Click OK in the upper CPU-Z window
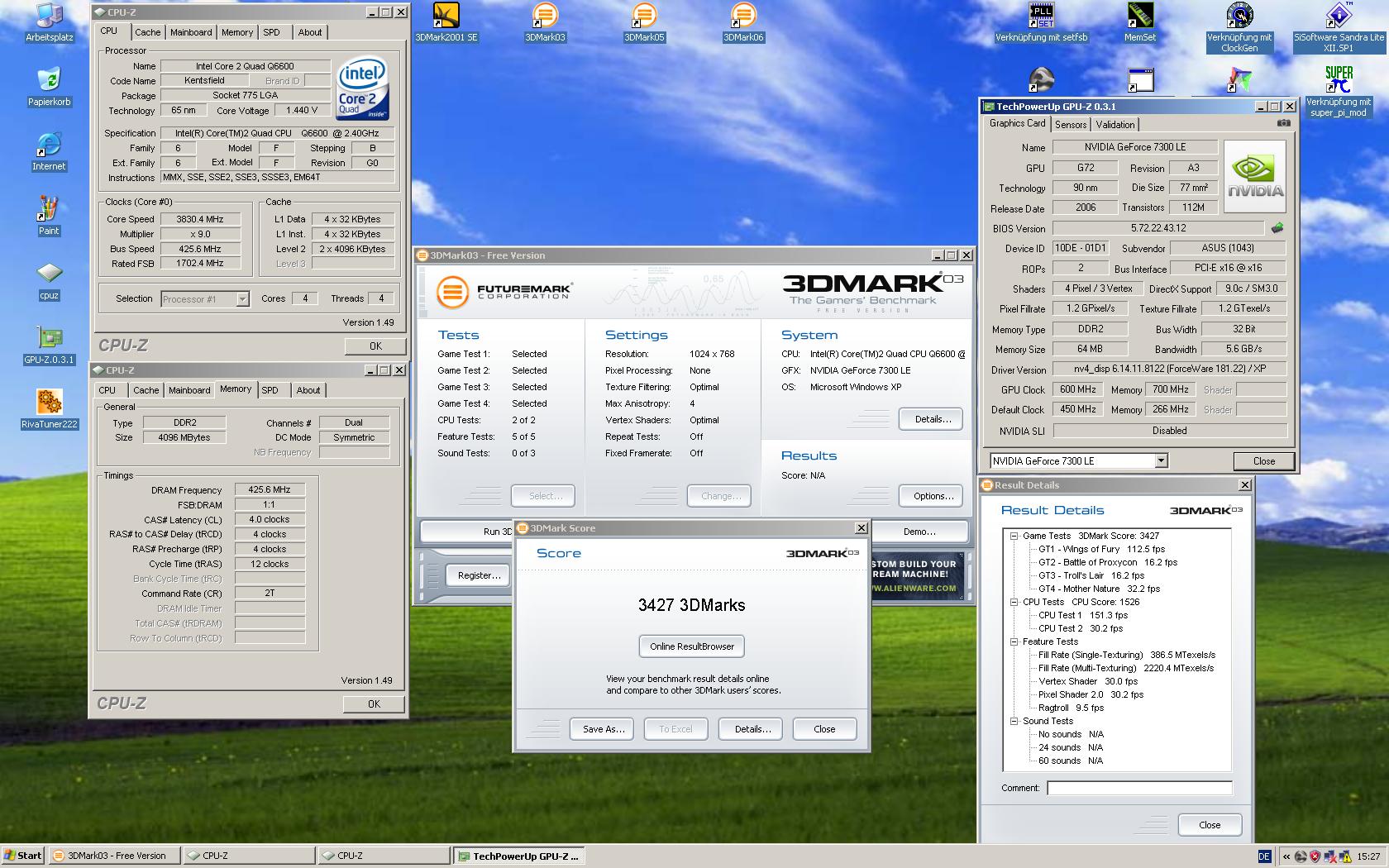 coord(375,346)
